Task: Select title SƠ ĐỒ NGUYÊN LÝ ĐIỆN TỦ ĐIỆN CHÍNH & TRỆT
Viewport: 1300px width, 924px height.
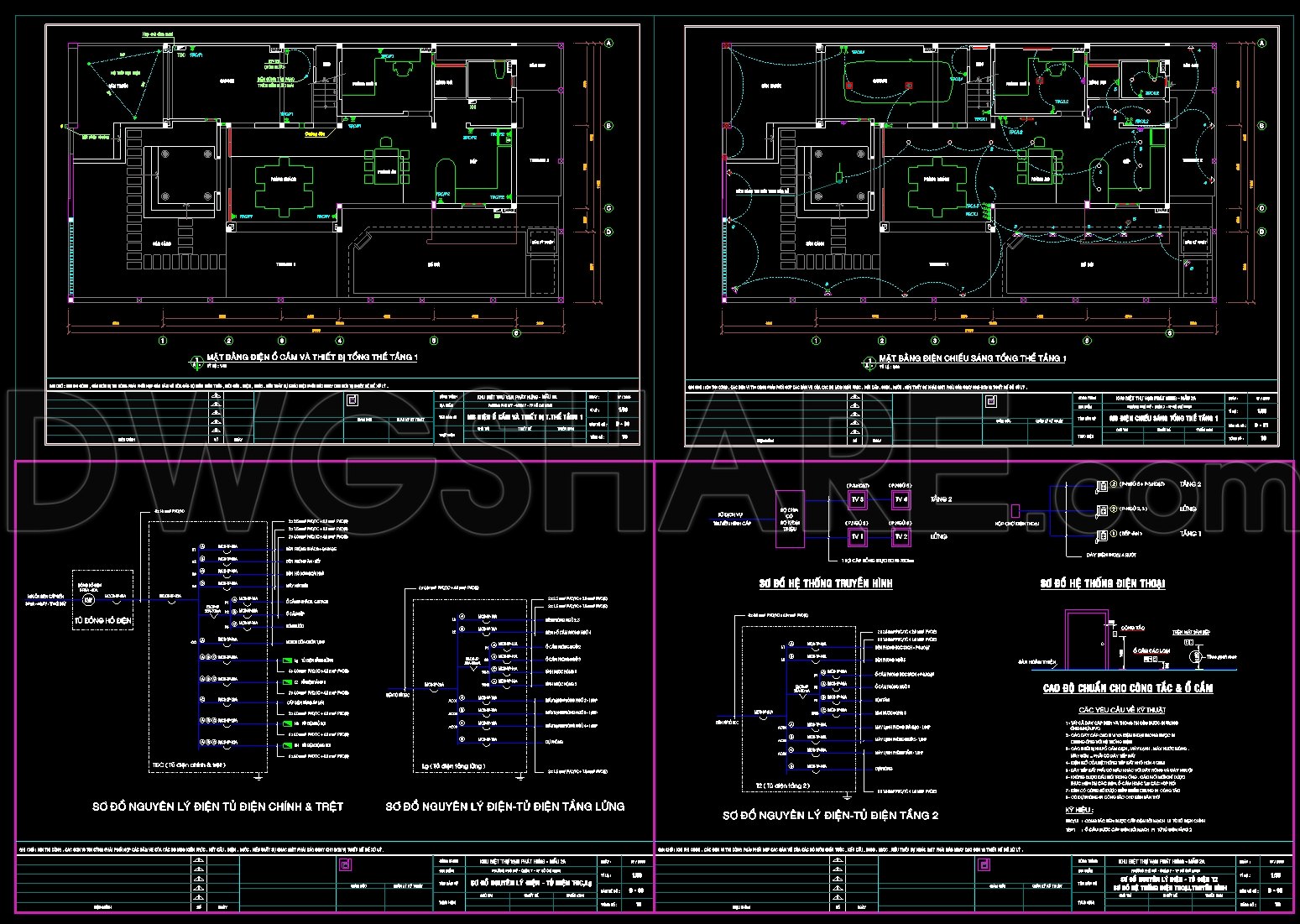Action: click(218, 807)
